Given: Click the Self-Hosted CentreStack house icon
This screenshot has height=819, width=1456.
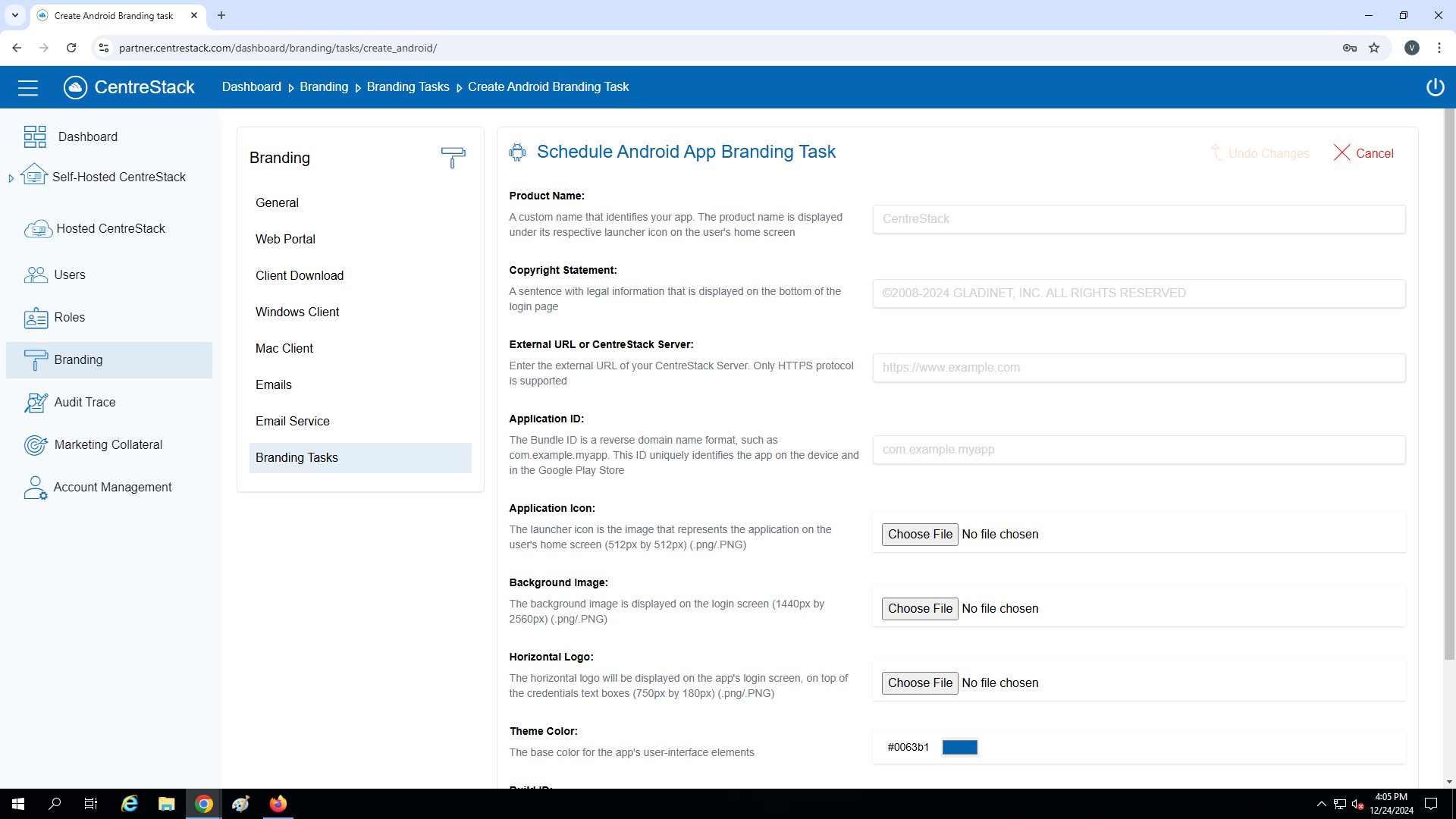Looking at the screenshot, I should (x=34, y=175).
